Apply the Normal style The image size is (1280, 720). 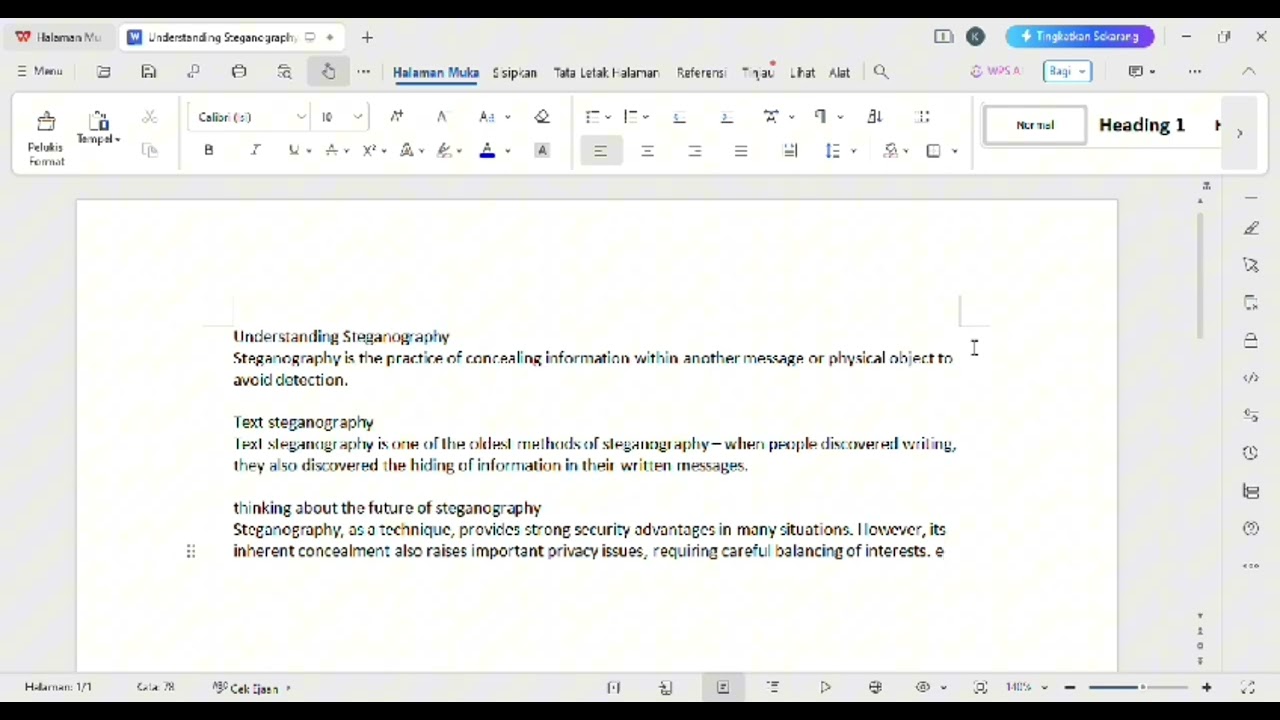[1035, 125]
